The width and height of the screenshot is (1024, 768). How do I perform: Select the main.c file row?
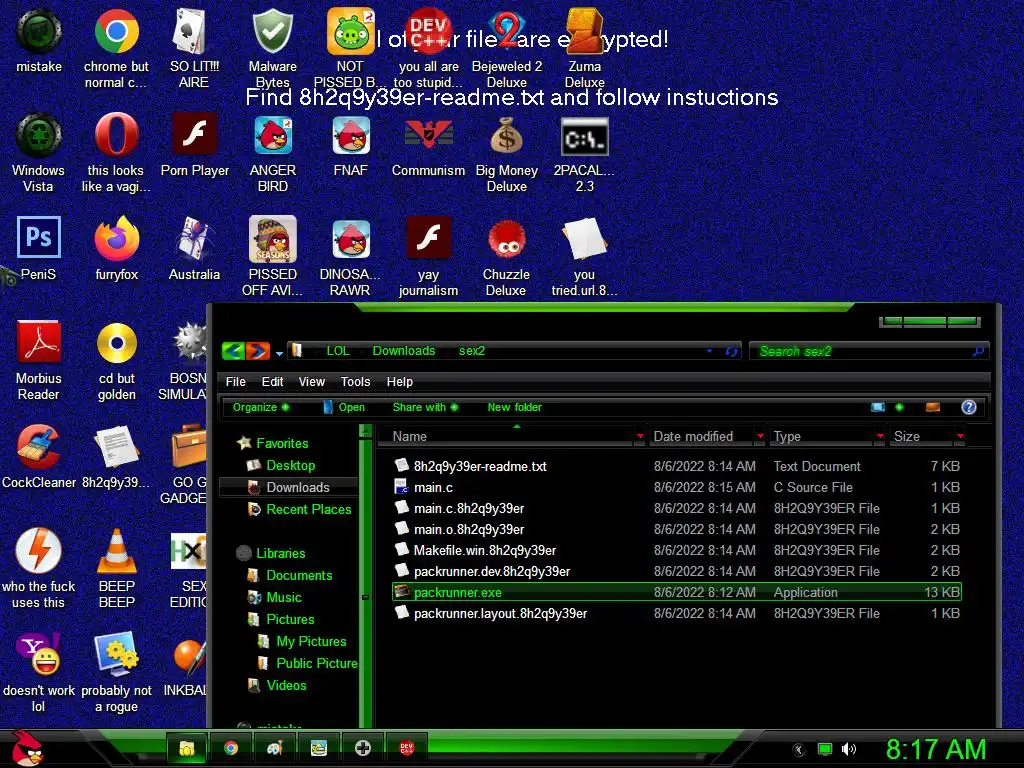[677, 487]
